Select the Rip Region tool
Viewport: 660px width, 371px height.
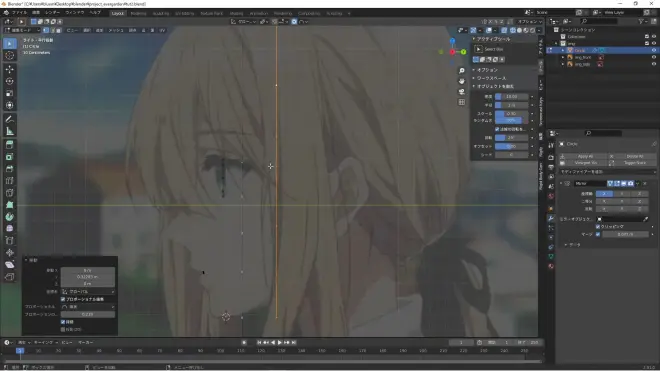[x=10, y=277]
